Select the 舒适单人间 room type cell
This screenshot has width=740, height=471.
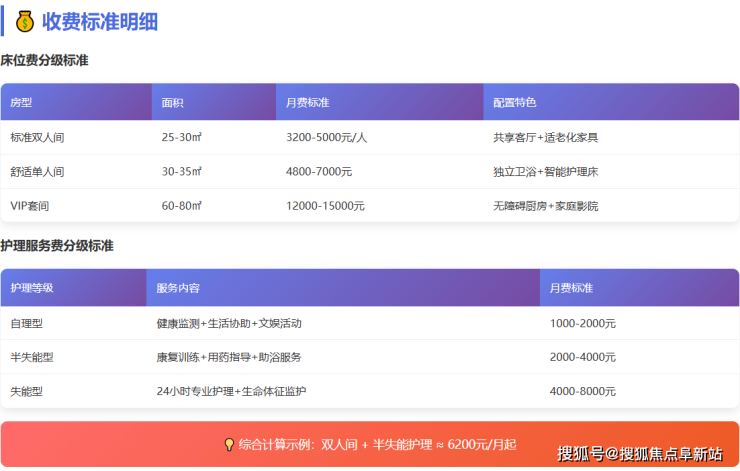pyautogui.click(x=37, y=172)
